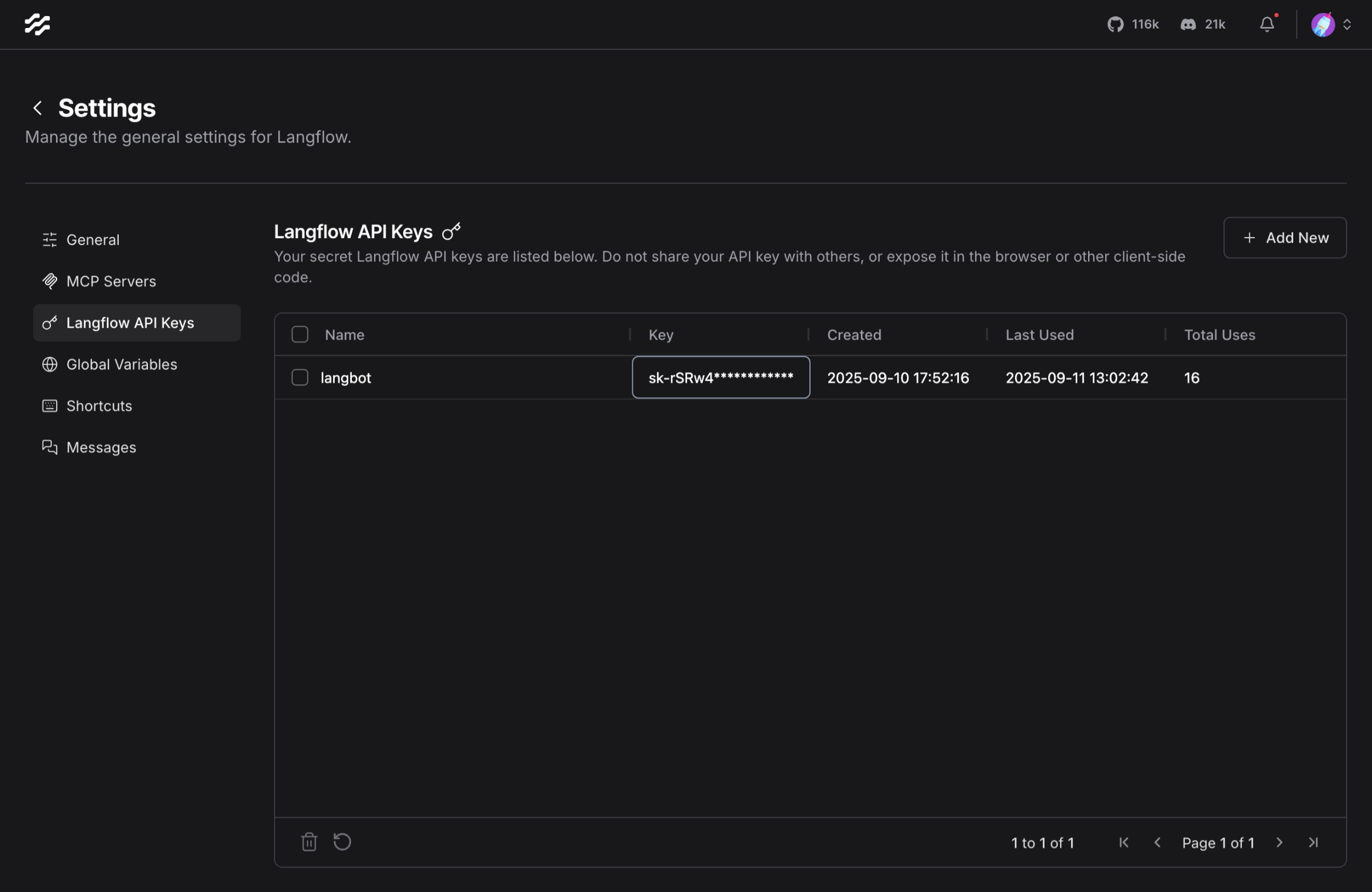Toggle the select-all checkbox in the Name header
Image resolution: width=1372 pixels, height=892 pixels.
(x=299, y=334)
